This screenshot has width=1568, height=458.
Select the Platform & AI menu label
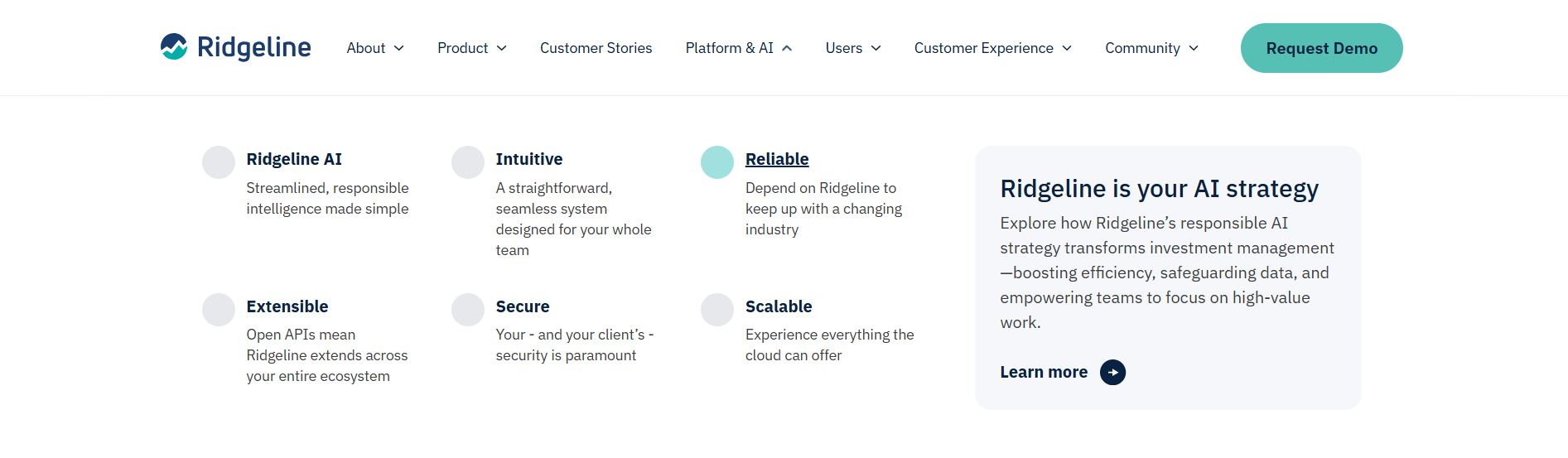pyautogui.click(x=730, y=48)
